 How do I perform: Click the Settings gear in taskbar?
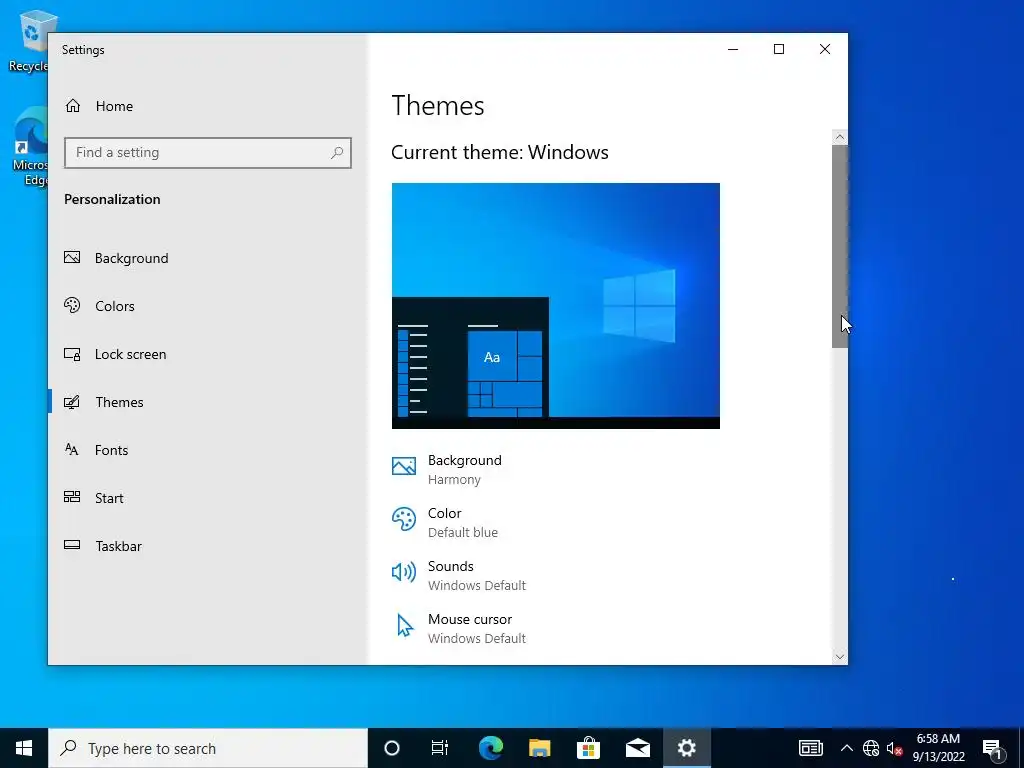pos(686,748)
